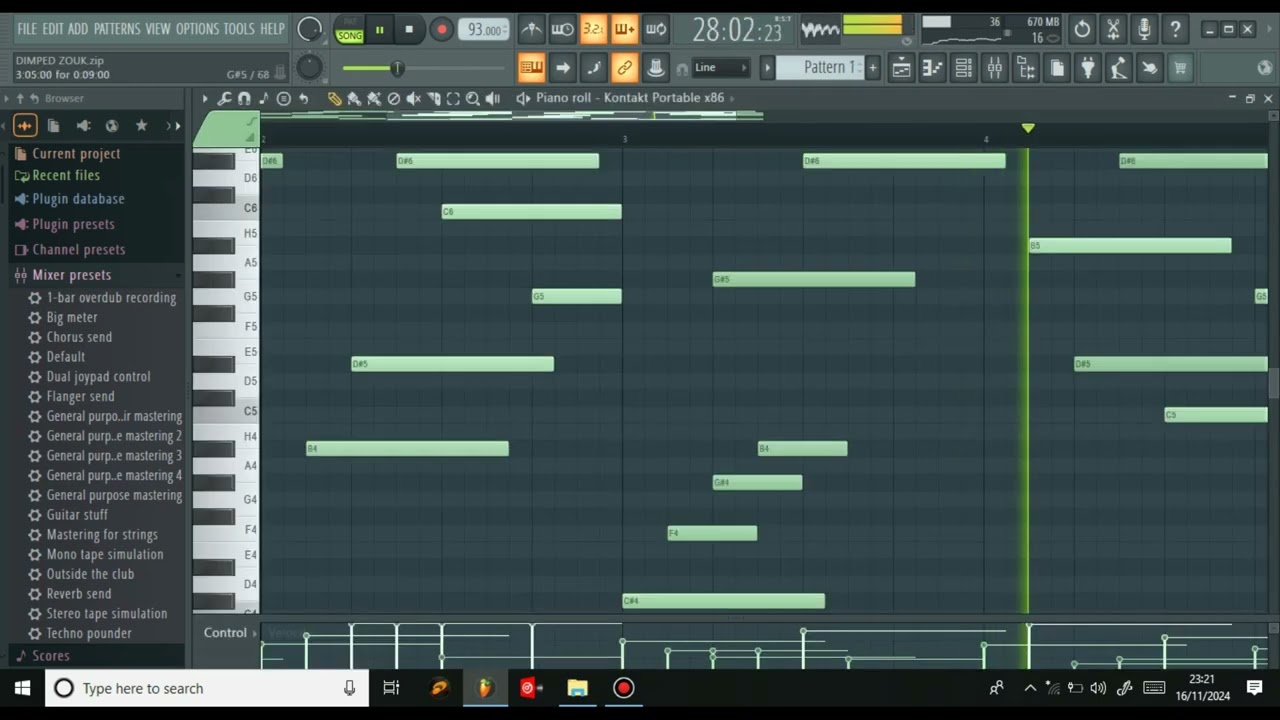The width and height of the screenshot is (1280, 720).
Task: Open the Mixer window
Action: 995,68
